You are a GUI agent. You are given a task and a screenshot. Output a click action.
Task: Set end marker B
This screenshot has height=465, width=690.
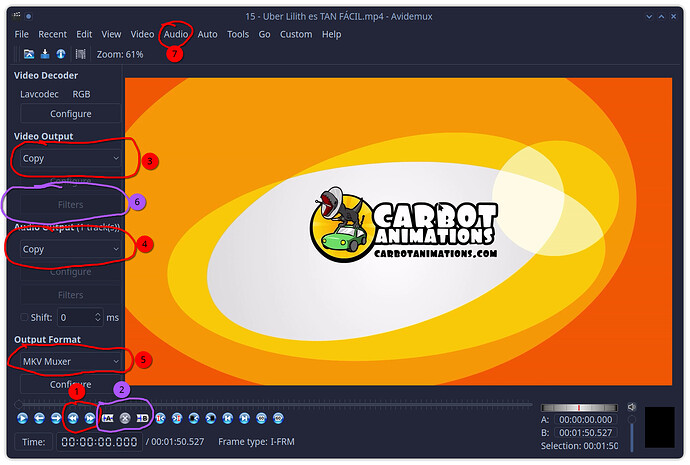coord(142,418)
